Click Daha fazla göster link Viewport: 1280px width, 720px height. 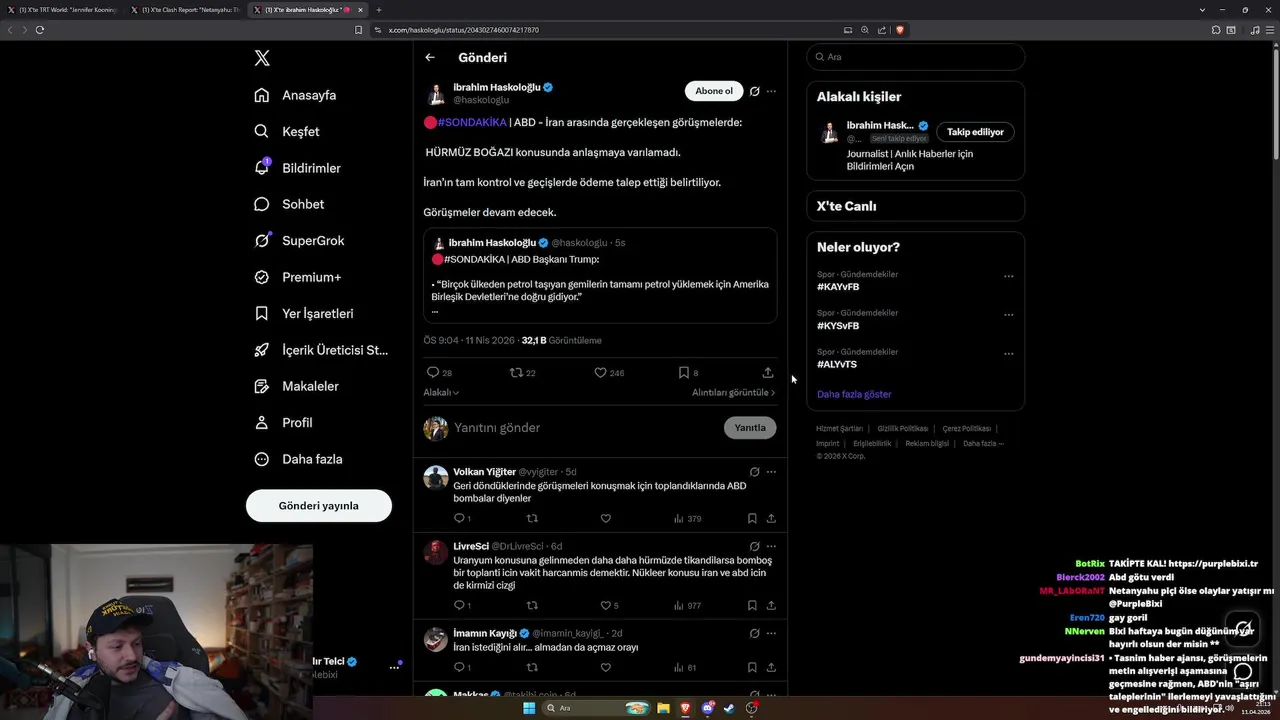coord(854,394)
